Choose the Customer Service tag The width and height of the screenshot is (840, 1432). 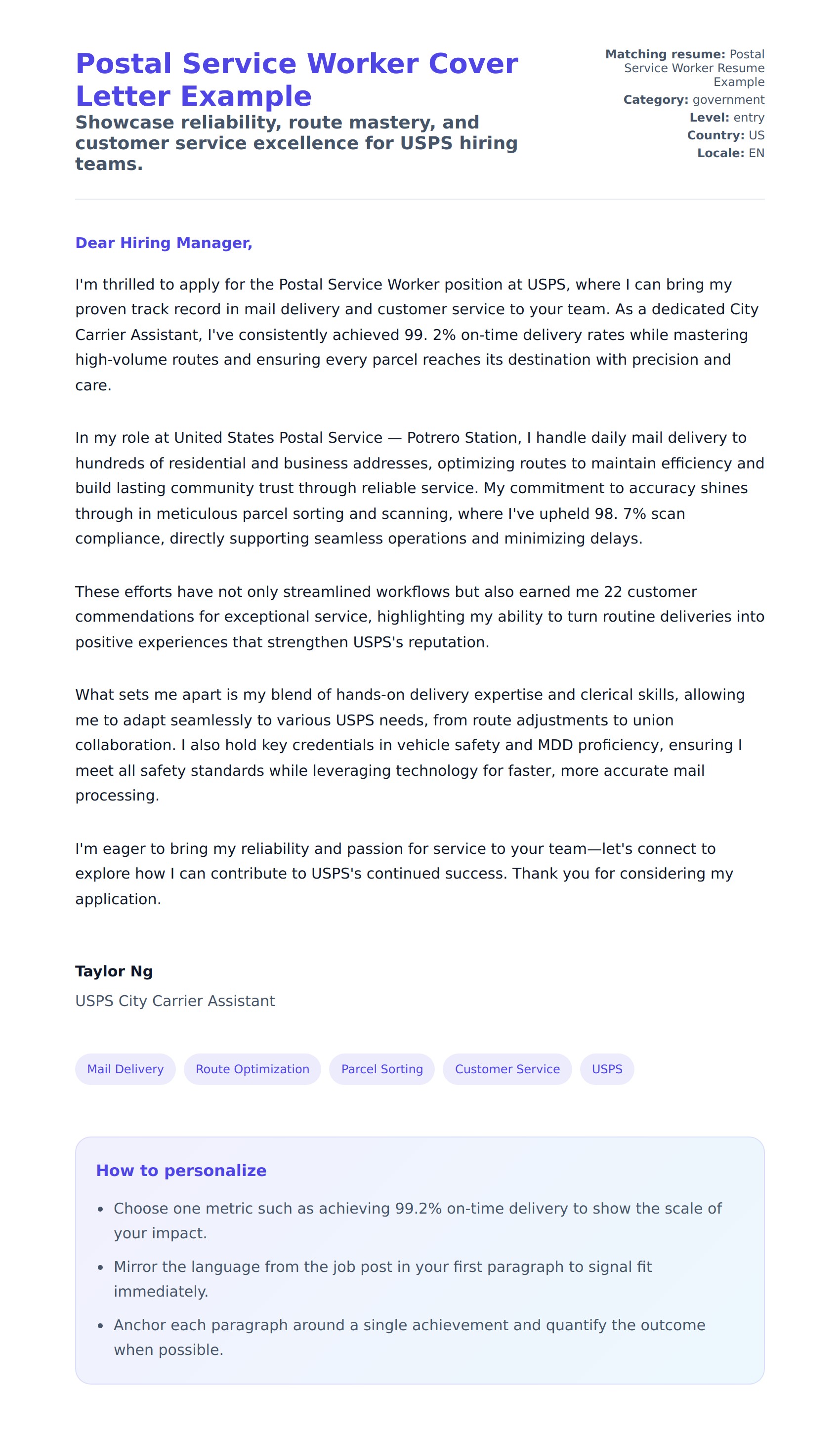(x=507, y=1069)
